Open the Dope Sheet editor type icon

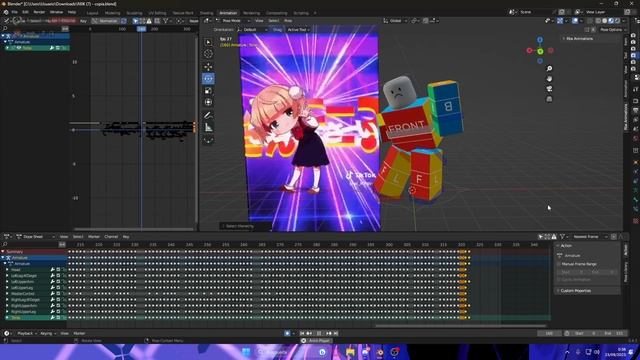click(x=7, y=237)
